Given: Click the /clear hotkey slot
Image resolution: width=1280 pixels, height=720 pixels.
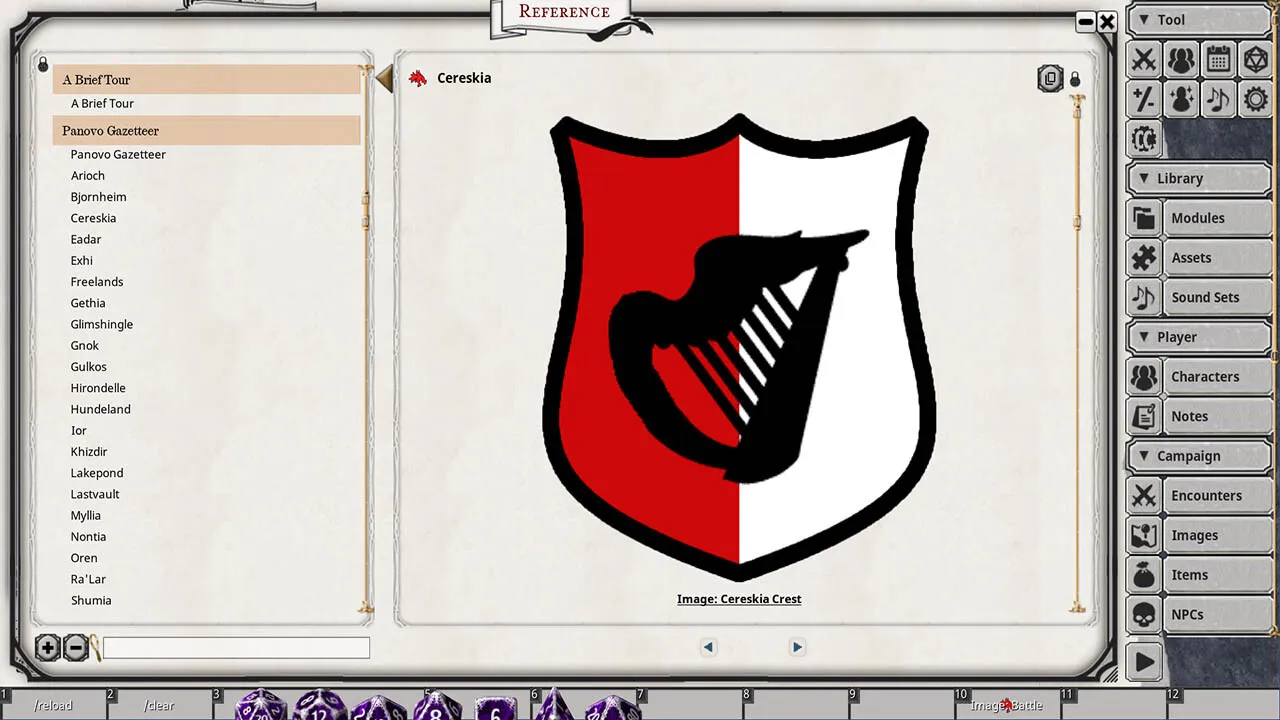Looking at the screenshot, I should coord(159,705).
